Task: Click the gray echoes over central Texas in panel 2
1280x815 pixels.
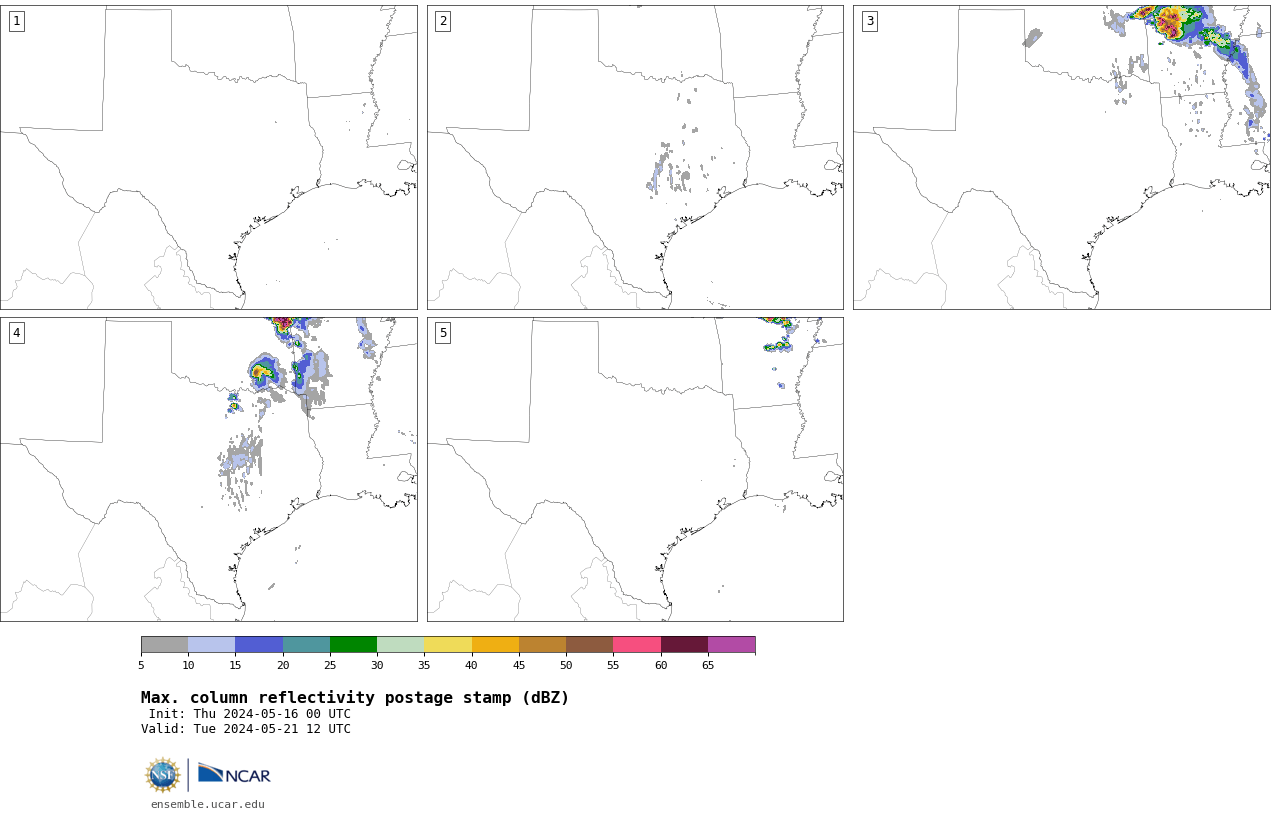Action: (x=670, y=172)
